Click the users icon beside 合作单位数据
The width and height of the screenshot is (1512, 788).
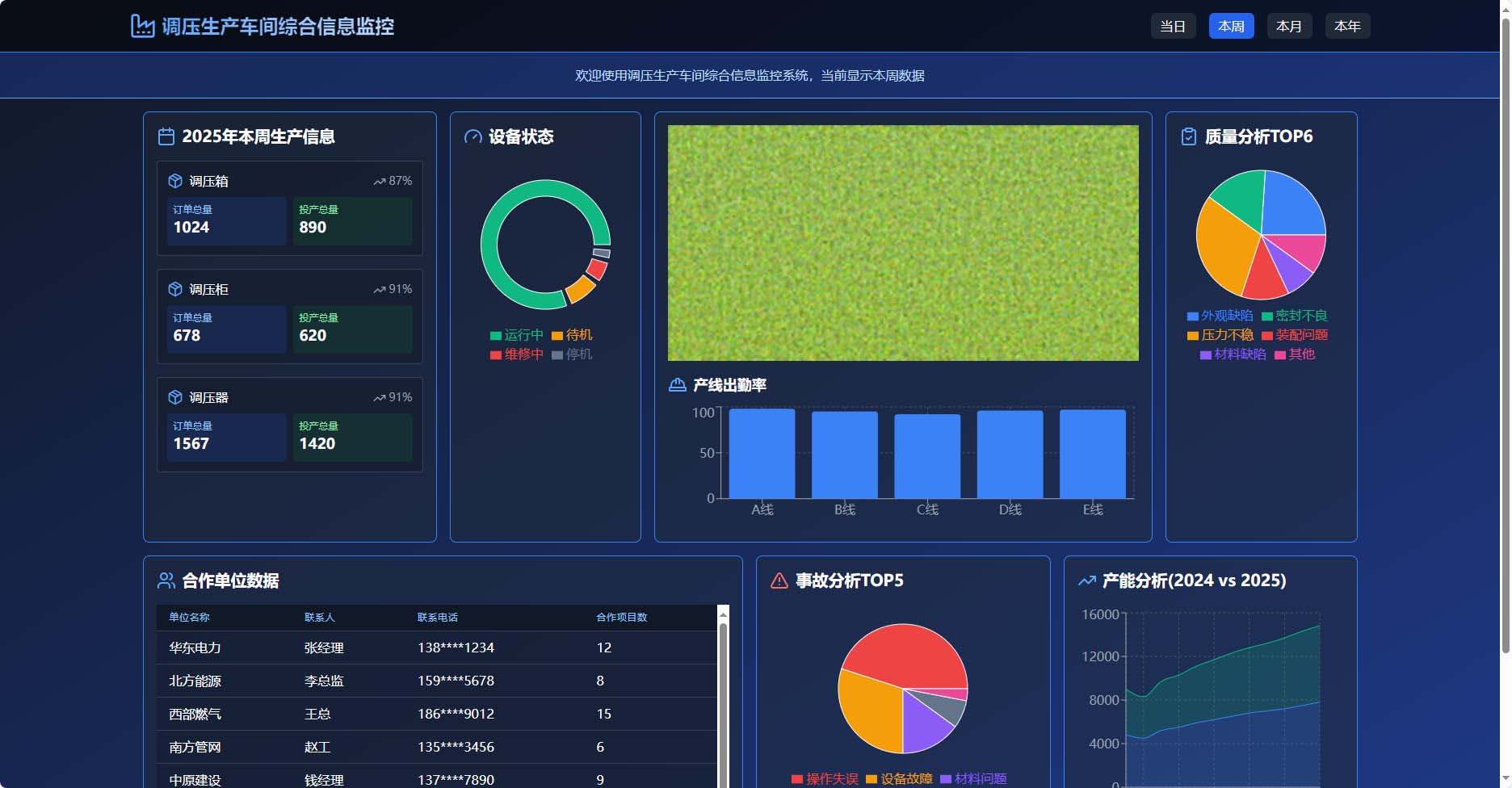click(x=166, y=581)
